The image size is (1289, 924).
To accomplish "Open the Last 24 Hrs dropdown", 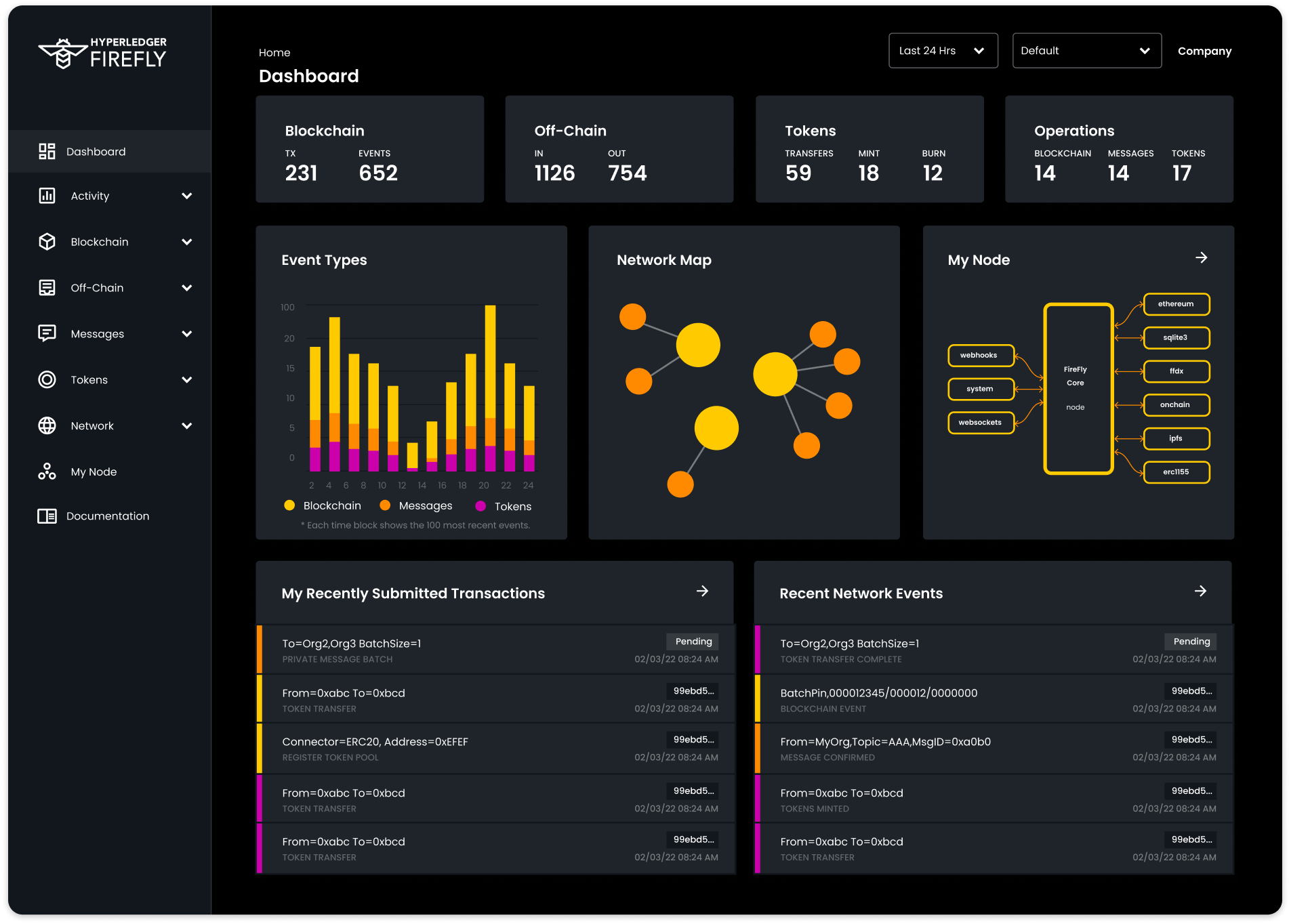I will tap(943, 50).
